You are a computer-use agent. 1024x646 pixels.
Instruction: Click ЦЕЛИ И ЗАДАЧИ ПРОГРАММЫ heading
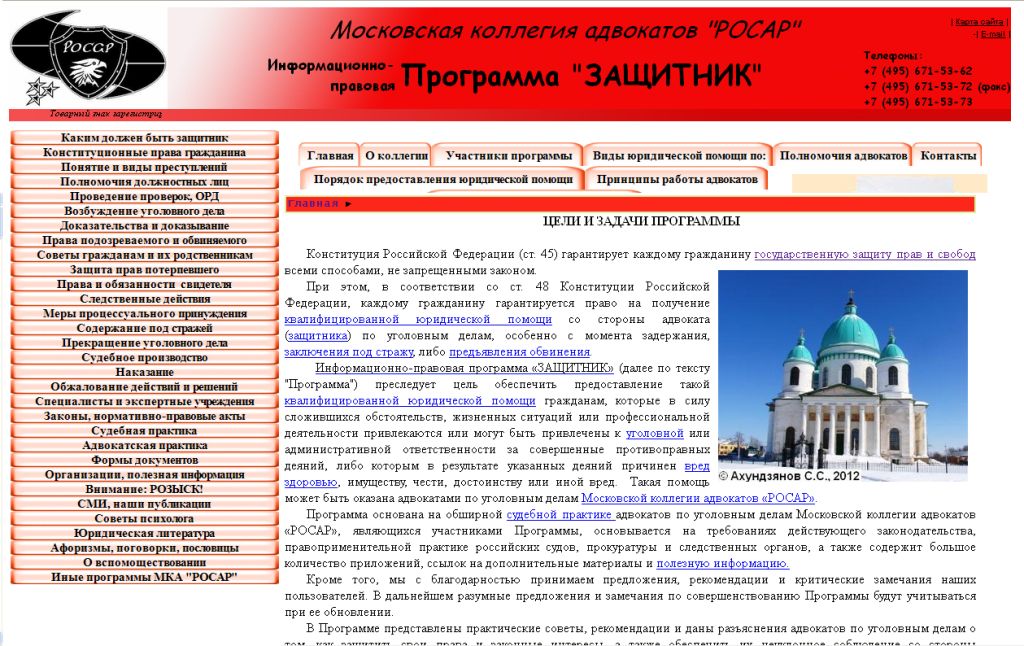[x=641, y=221]
